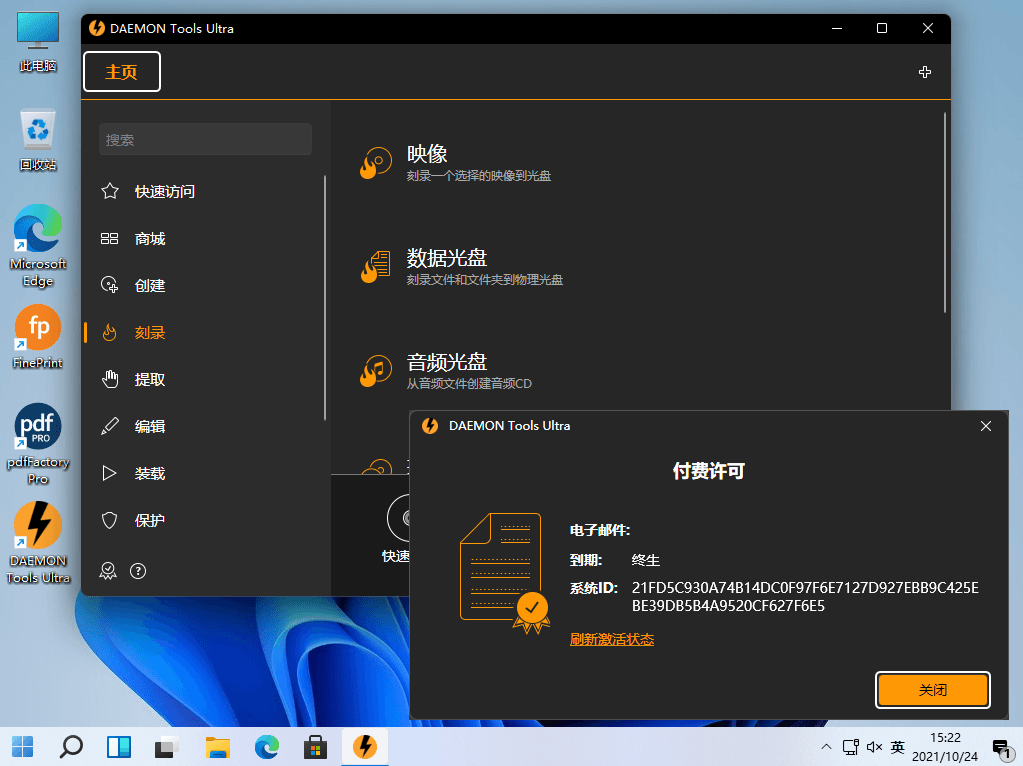Image resolution: width=1023 pixels, height=766 pixels.
Task: Open the 快速访问 star icon in sidebar
Action: click(110, 191)
